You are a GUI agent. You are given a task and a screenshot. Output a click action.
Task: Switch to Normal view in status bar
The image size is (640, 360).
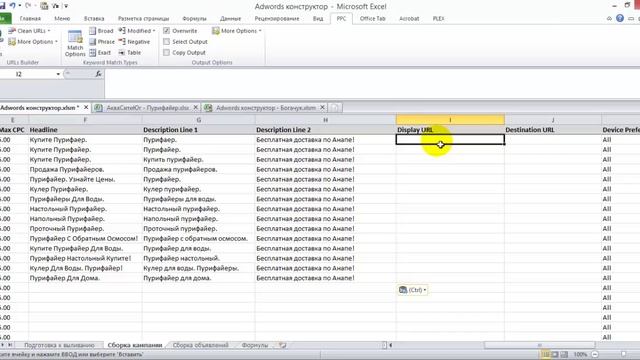pos(546,354)
